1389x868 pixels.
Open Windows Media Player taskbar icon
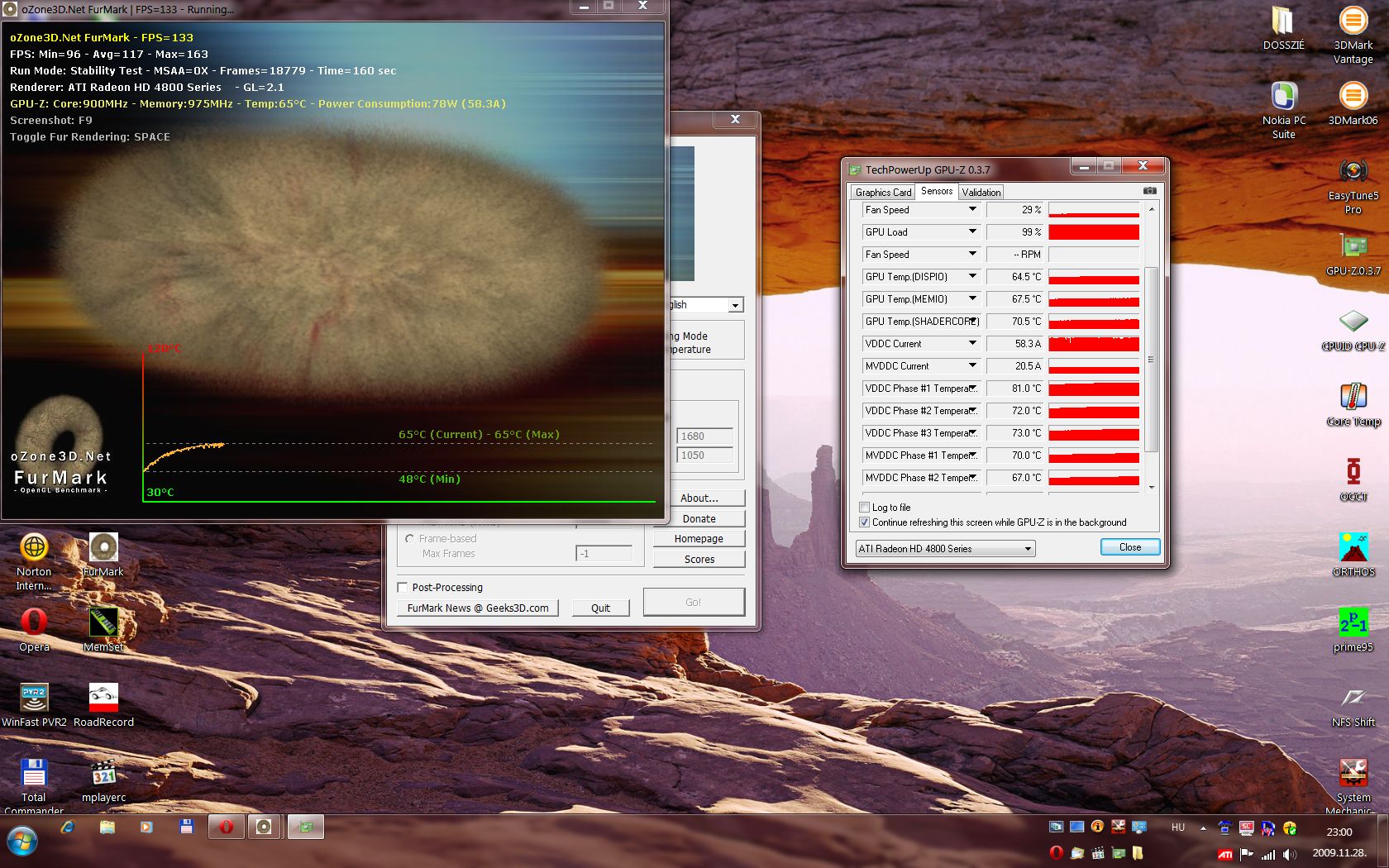point(146,827)
